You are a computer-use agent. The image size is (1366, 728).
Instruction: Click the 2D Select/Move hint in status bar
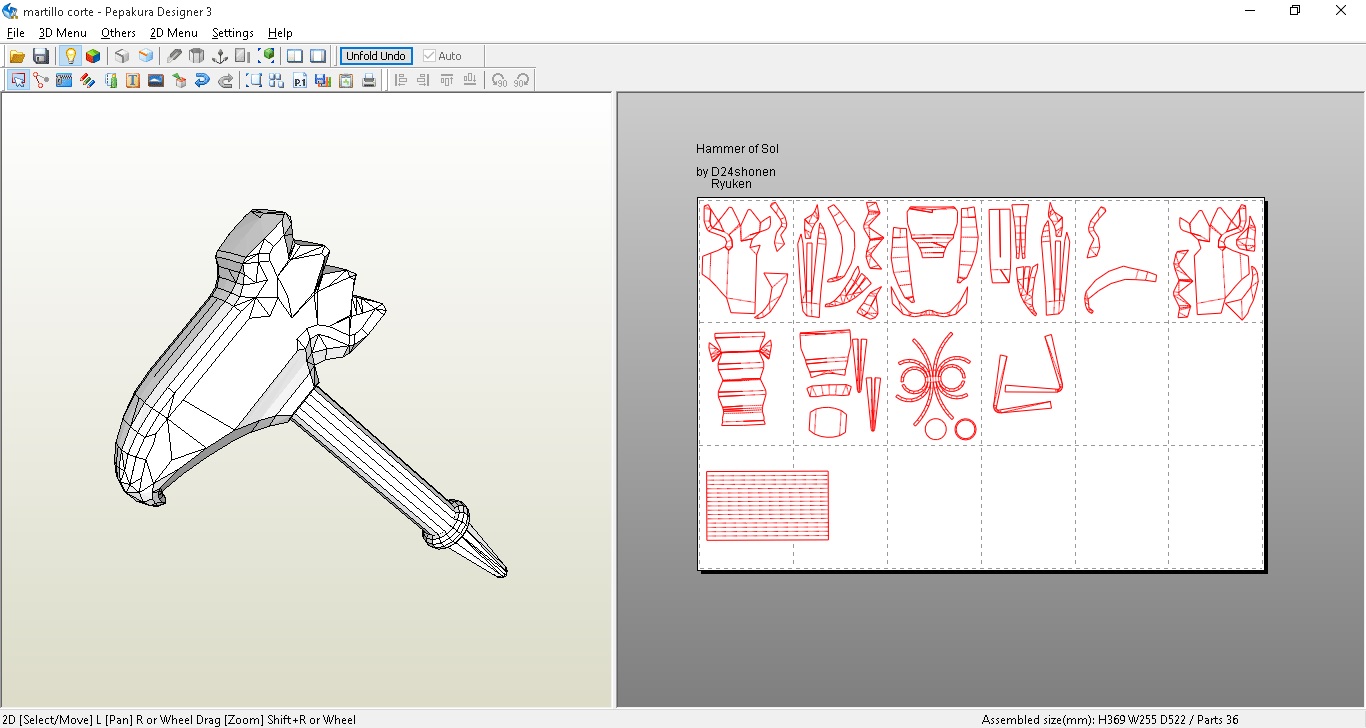[179, 720]
